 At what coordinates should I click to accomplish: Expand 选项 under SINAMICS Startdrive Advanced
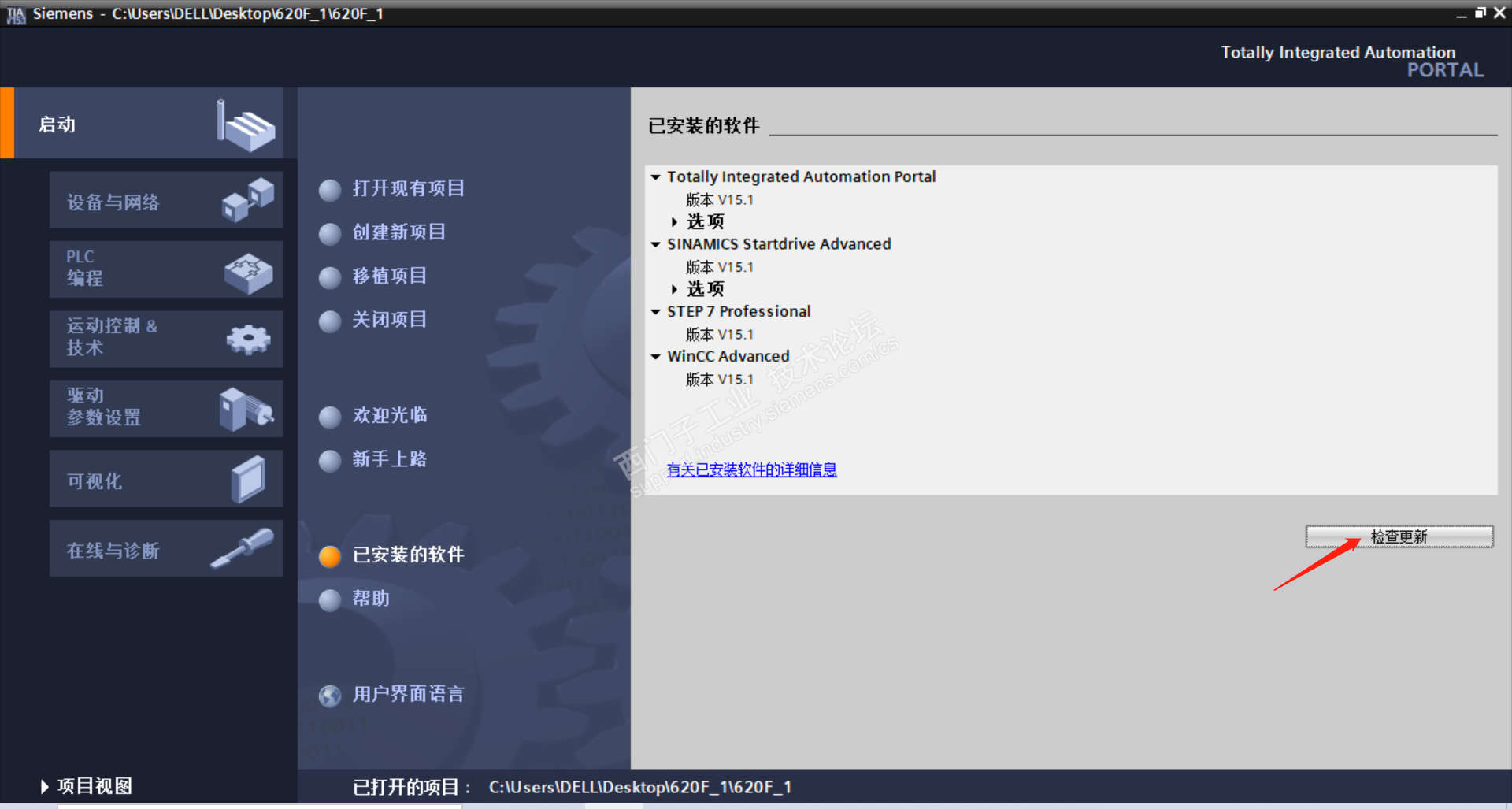click(674, 289)
